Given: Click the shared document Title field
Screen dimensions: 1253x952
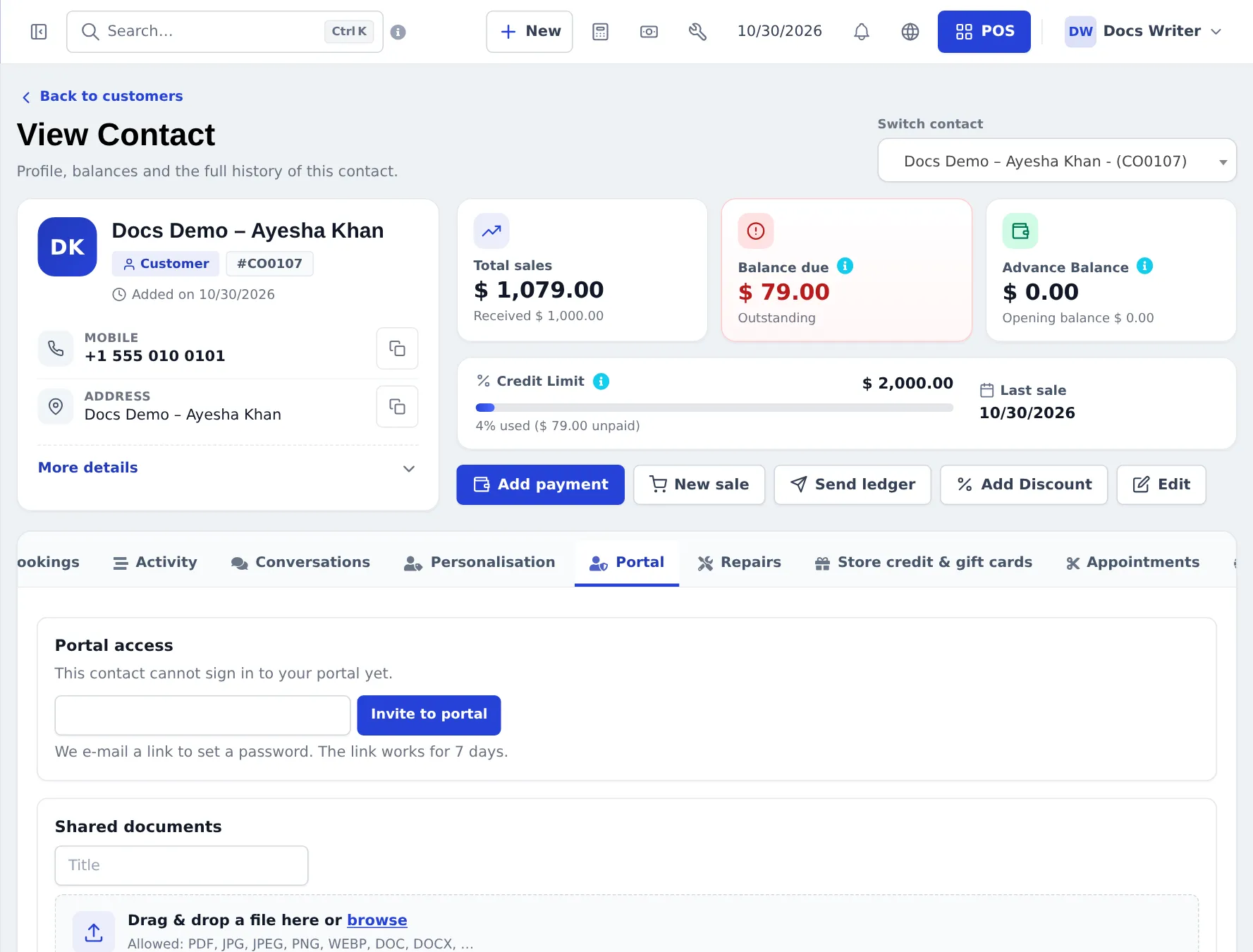Looking at the screenshot, I should point(181,865).
